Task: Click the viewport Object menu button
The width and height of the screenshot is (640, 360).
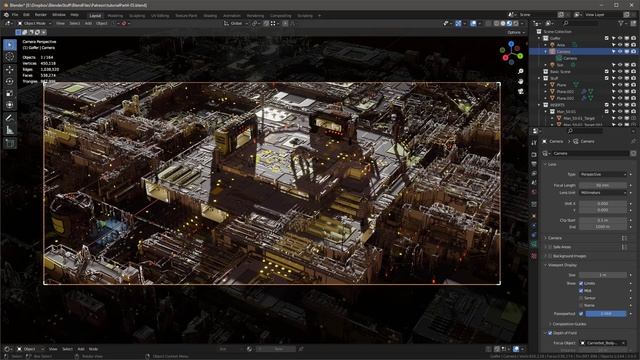Action: click(x=101, y=23)
